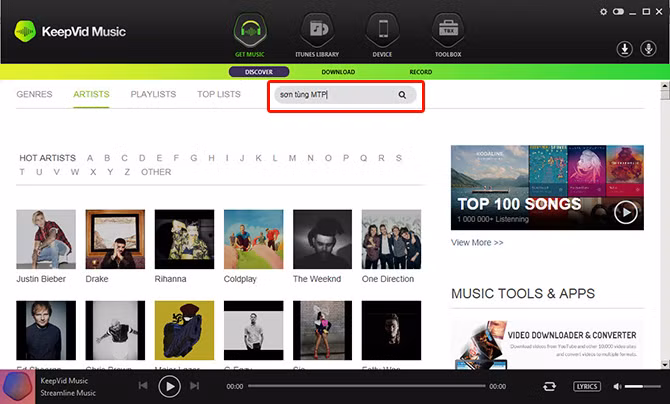Image resolution: width=670 pixels, height=404 pixels.
Task: Click the download arrow icon at top right
Action: 624,48
